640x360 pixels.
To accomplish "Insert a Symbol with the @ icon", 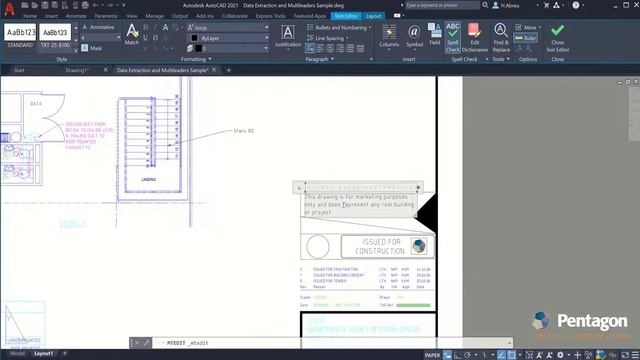I will 414,36.
